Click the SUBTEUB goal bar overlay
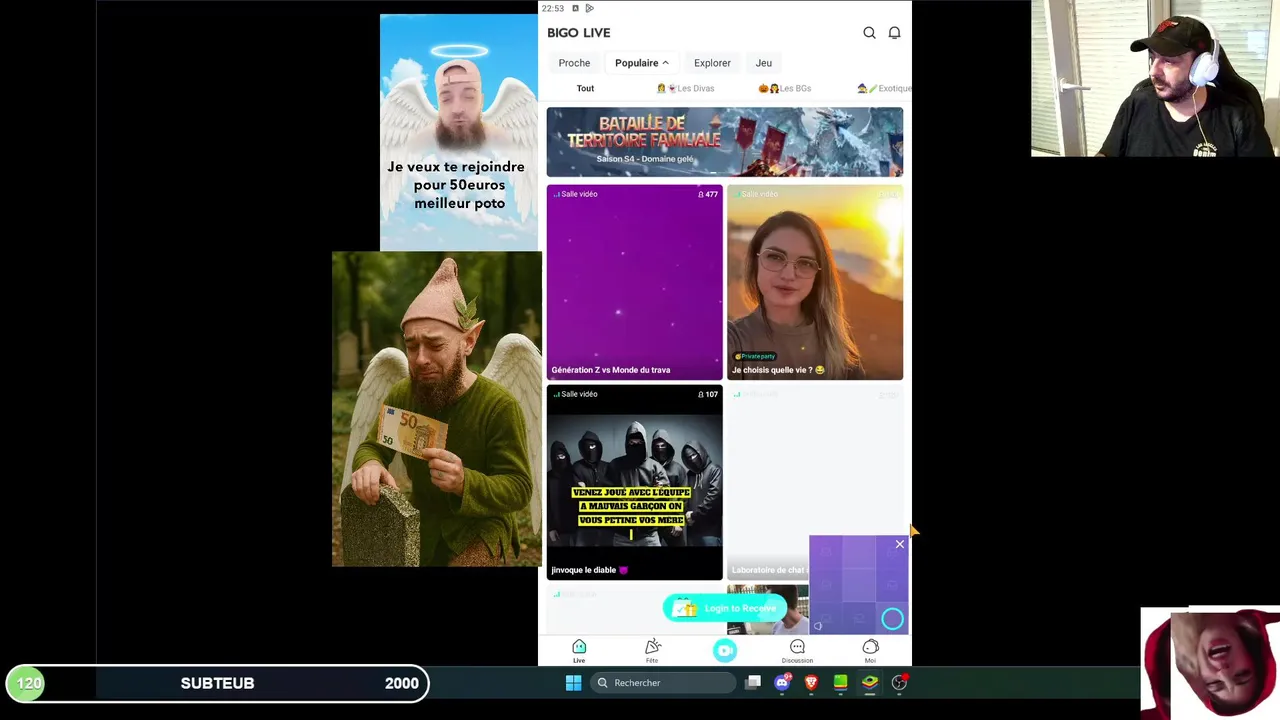This screenshot has height=720, width=1280. pos(217,683)
